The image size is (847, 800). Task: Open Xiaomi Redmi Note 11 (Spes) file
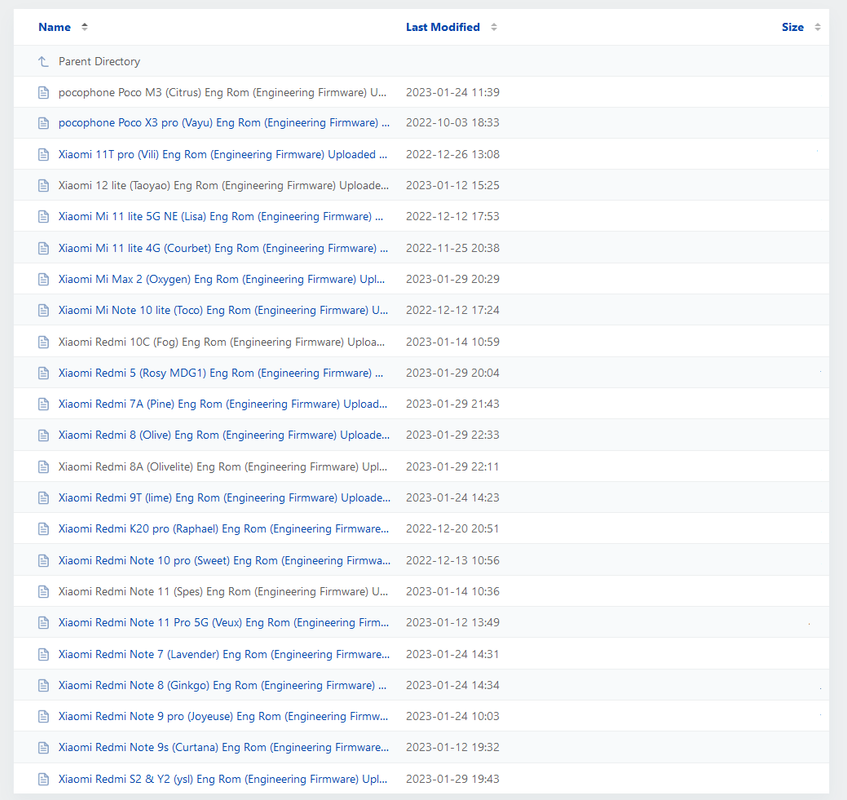pyautogui.click(x=223, y=591)
